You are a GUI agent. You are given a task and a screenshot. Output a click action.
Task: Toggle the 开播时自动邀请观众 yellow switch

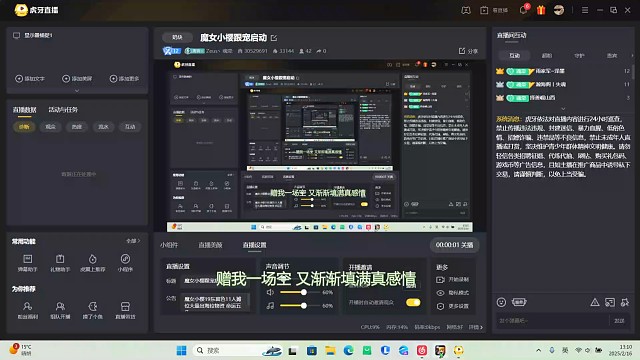pos(413,302)
